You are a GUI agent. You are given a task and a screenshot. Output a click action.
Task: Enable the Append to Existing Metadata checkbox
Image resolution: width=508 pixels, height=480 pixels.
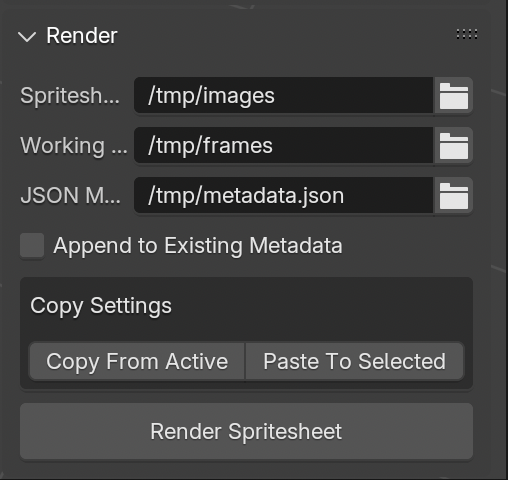(32, 246)
